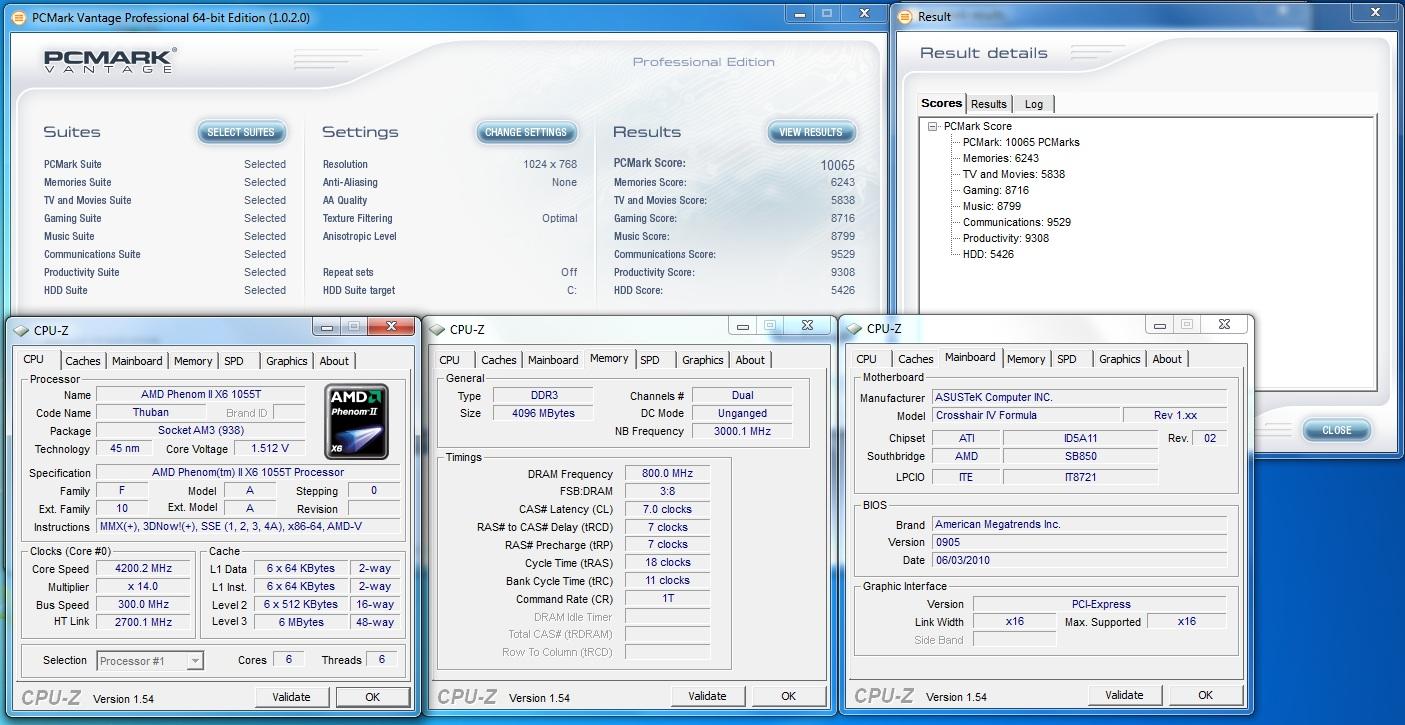Click the CPU-Z CPU window title icon
Screen dimensions: 1405x725
pyautogui.click(x=20, y=330)
